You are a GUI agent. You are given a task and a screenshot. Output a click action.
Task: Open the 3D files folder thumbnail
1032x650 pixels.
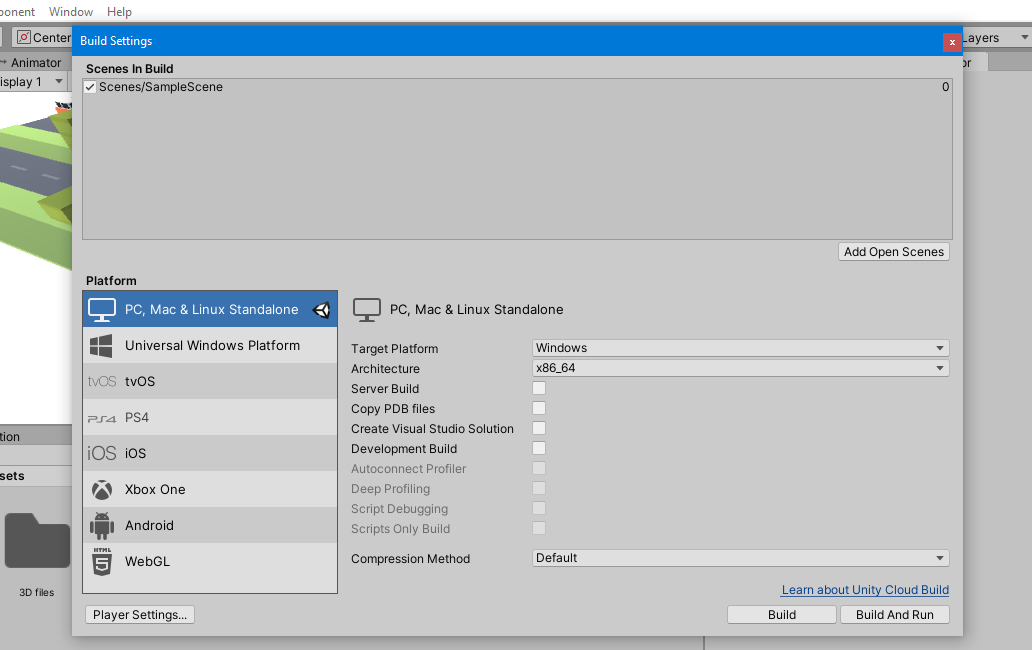[x=37, y=541]
